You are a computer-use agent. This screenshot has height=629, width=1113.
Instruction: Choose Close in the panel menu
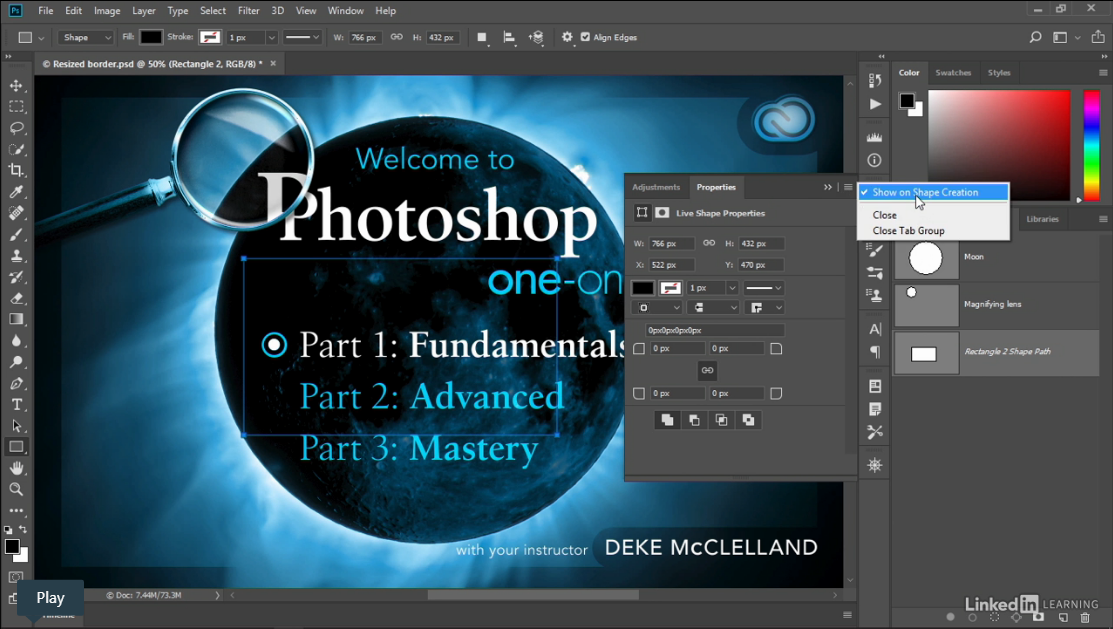tap(884, 215)
